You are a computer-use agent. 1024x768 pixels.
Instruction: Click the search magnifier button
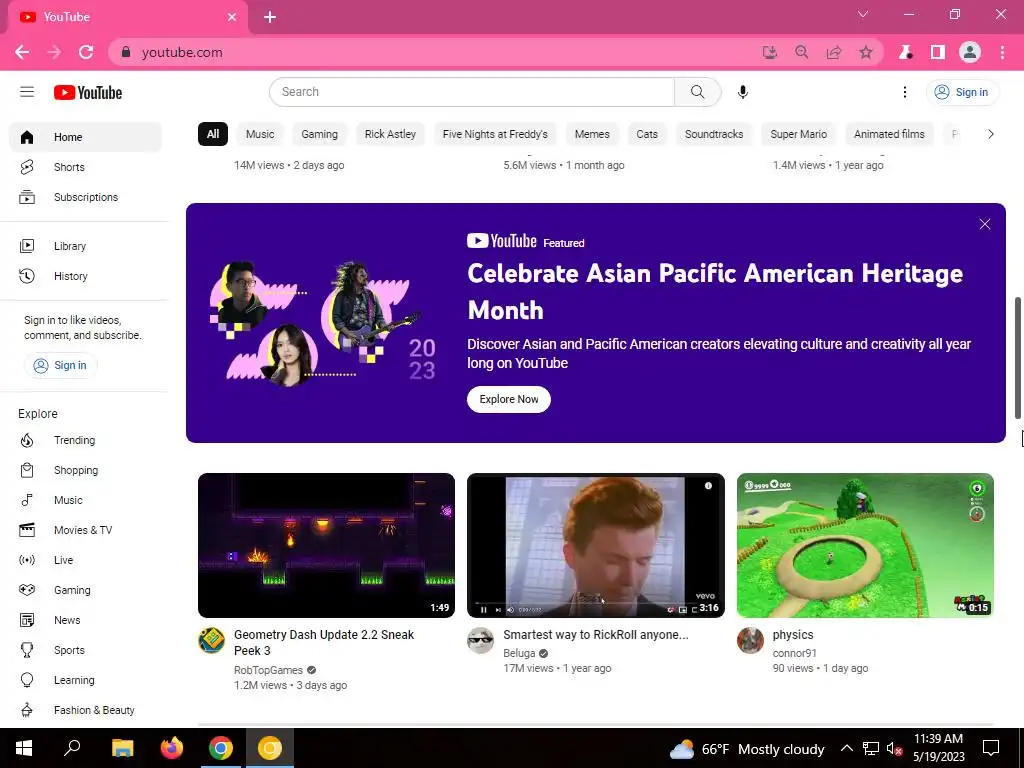[x=697, y=92]
